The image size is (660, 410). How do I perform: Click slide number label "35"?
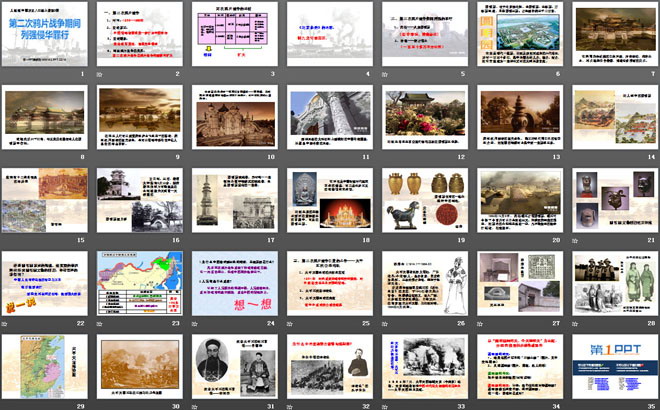point(652,407)
